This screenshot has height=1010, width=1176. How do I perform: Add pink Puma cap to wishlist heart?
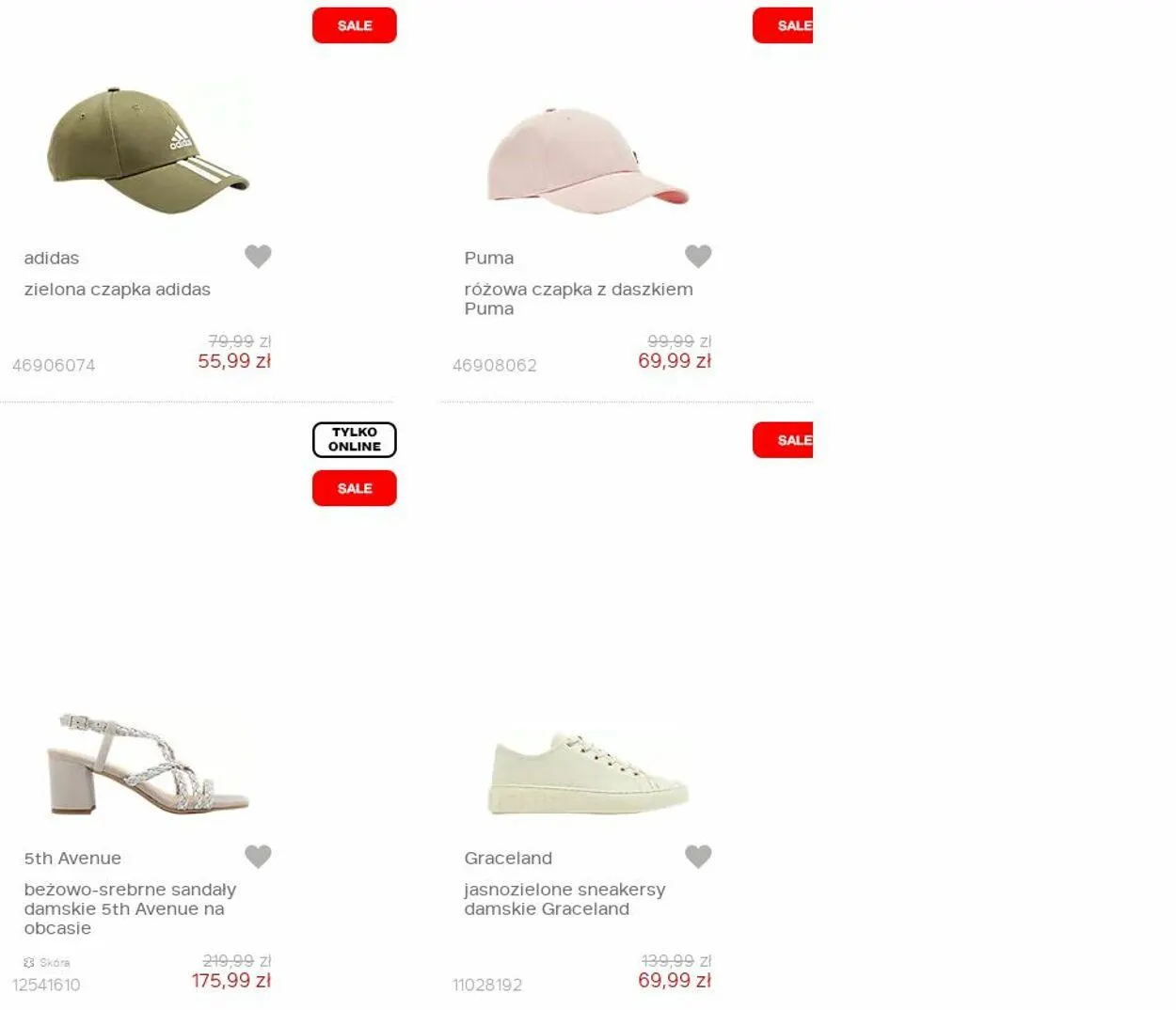[698, 256]
